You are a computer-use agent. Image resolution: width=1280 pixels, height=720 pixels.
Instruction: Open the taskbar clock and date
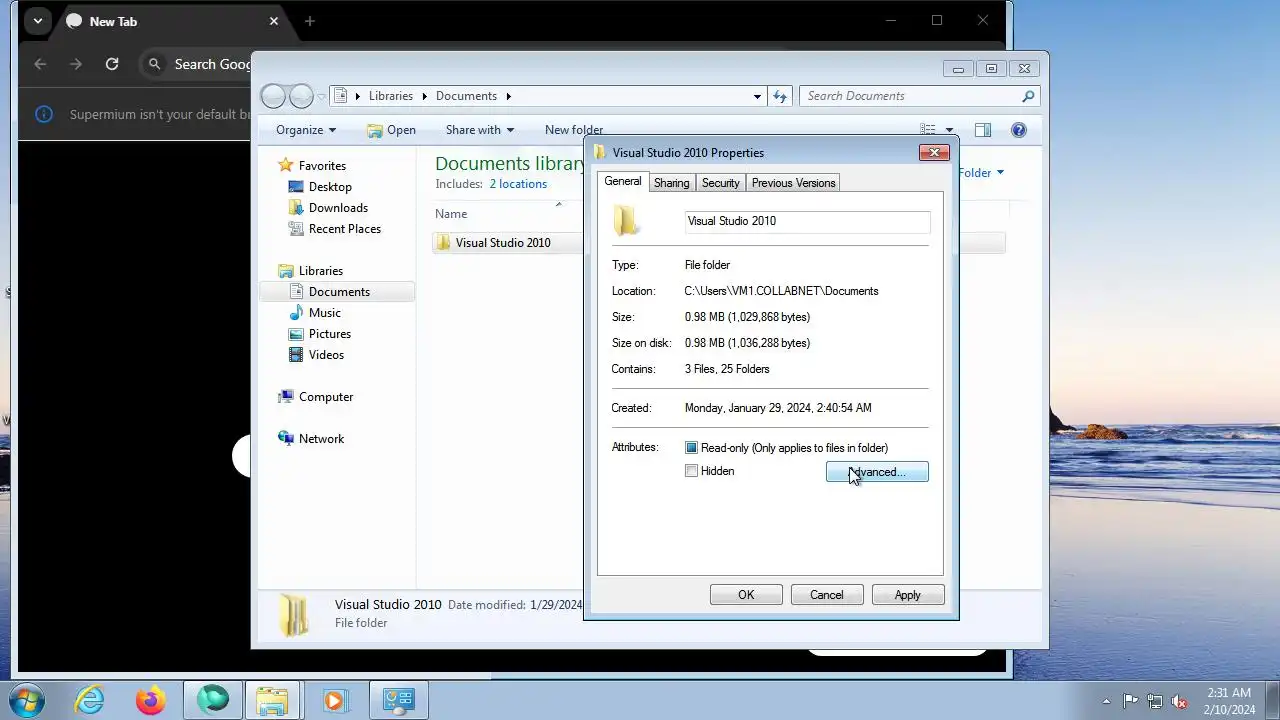tap(1229, 701)
